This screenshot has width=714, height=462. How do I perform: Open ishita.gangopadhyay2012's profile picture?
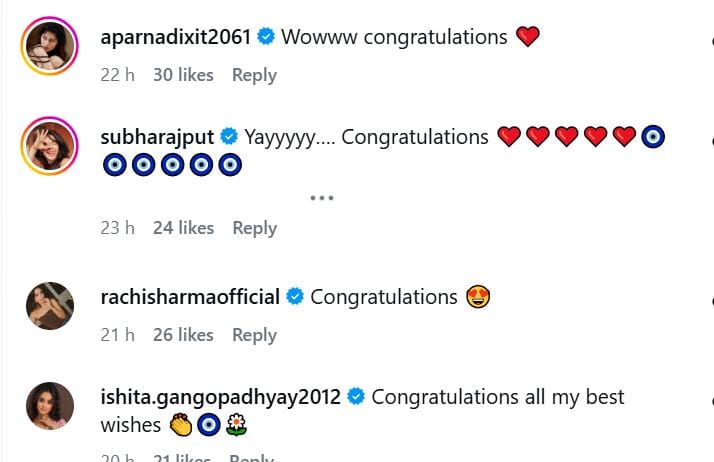[x=49, y=406]
